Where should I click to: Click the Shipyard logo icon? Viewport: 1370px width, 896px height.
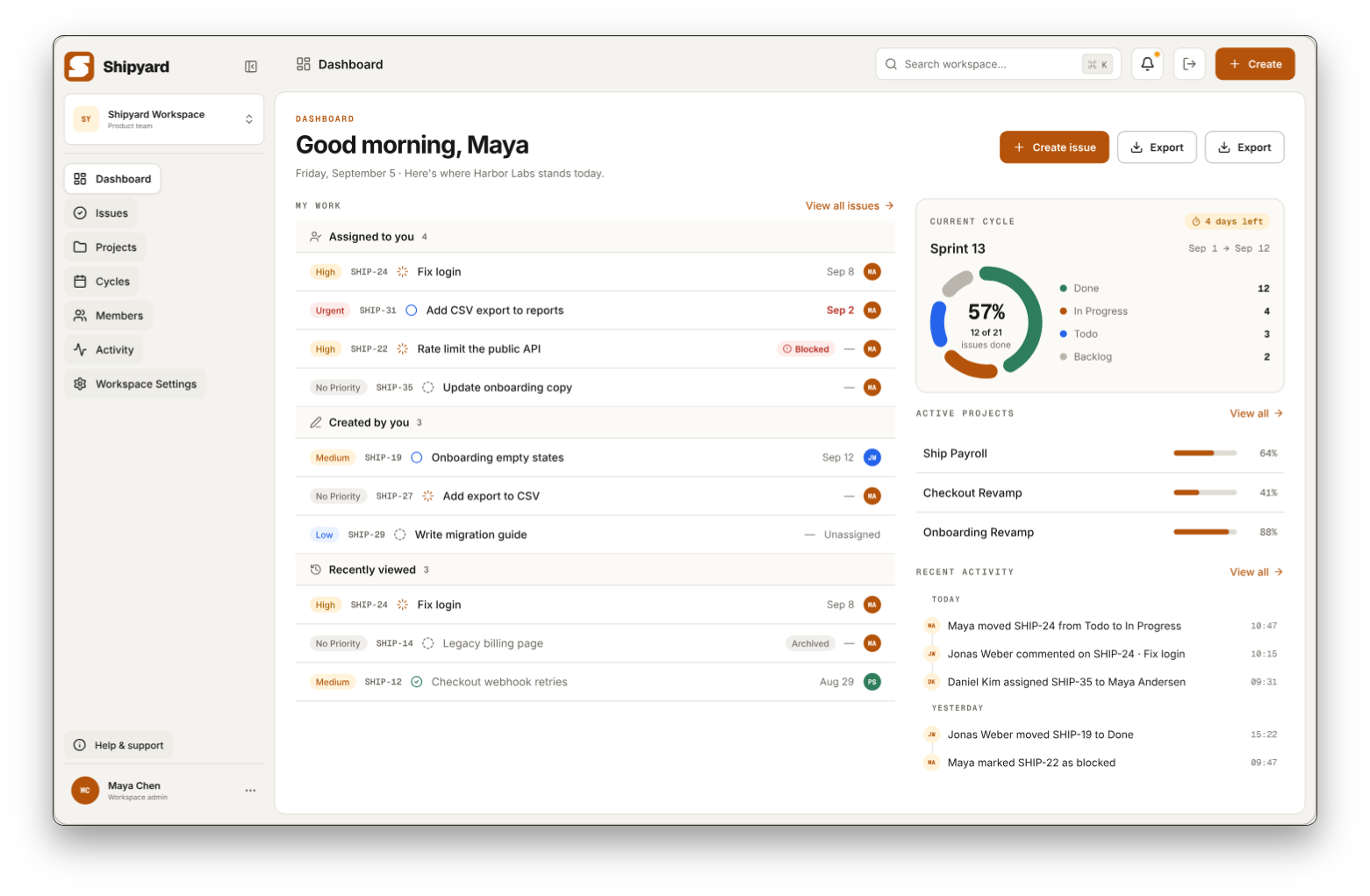point(79,67)
